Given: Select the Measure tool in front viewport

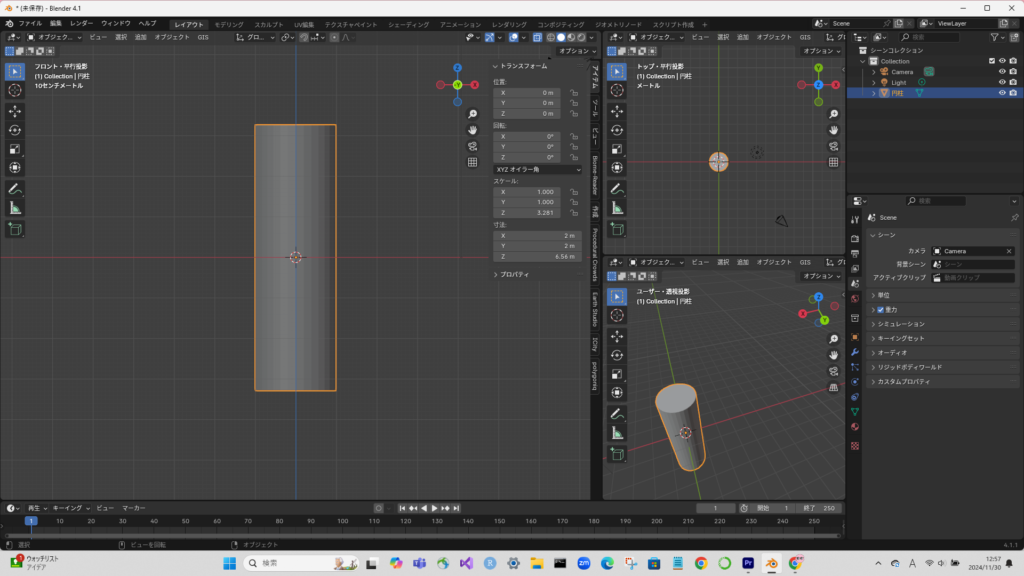Looking at the screenshot, I should (x=15, y=208).
